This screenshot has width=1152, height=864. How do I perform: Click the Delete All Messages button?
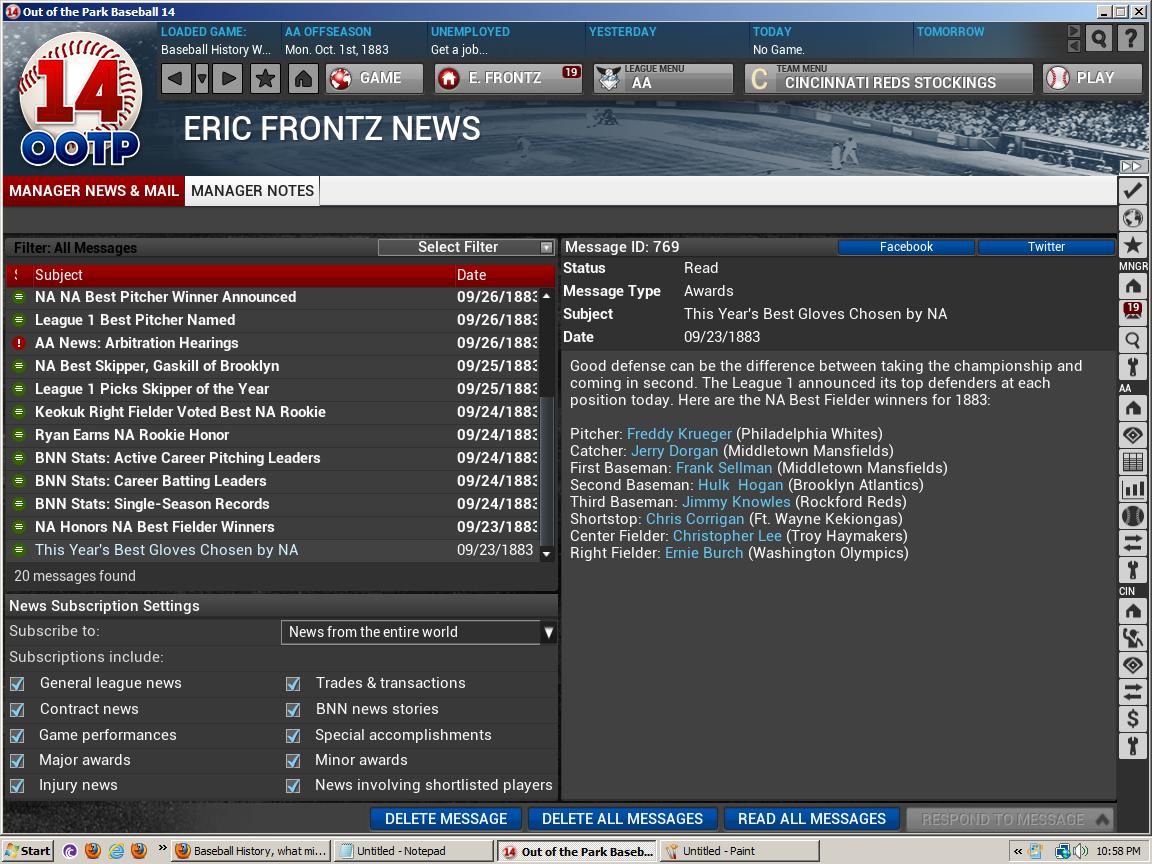(622, 818)
